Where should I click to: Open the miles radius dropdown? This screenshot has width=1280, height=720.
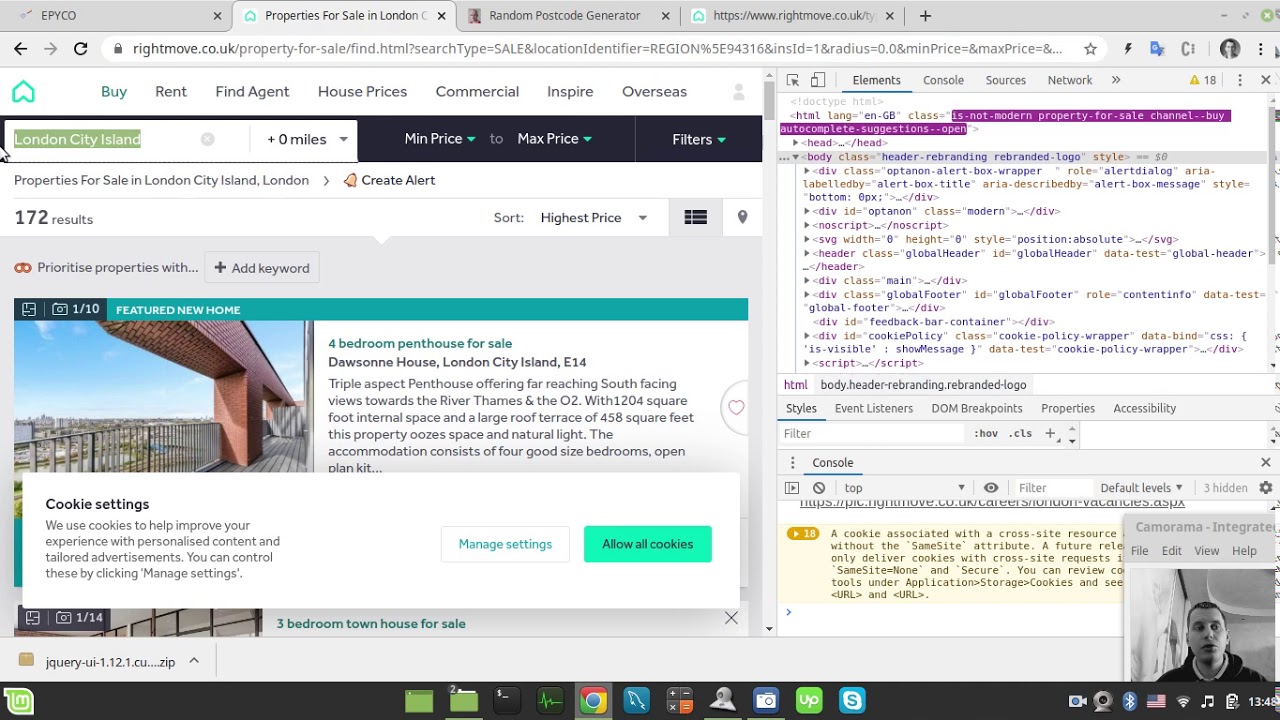point(307,139)
